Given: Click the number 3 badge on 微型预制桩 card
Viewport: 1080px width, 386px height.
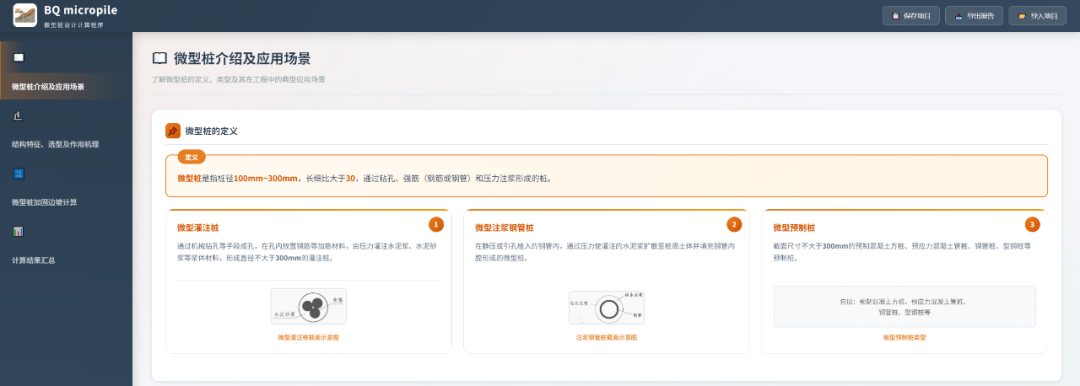Looking at the screenshot, I should coord(1032,225).
